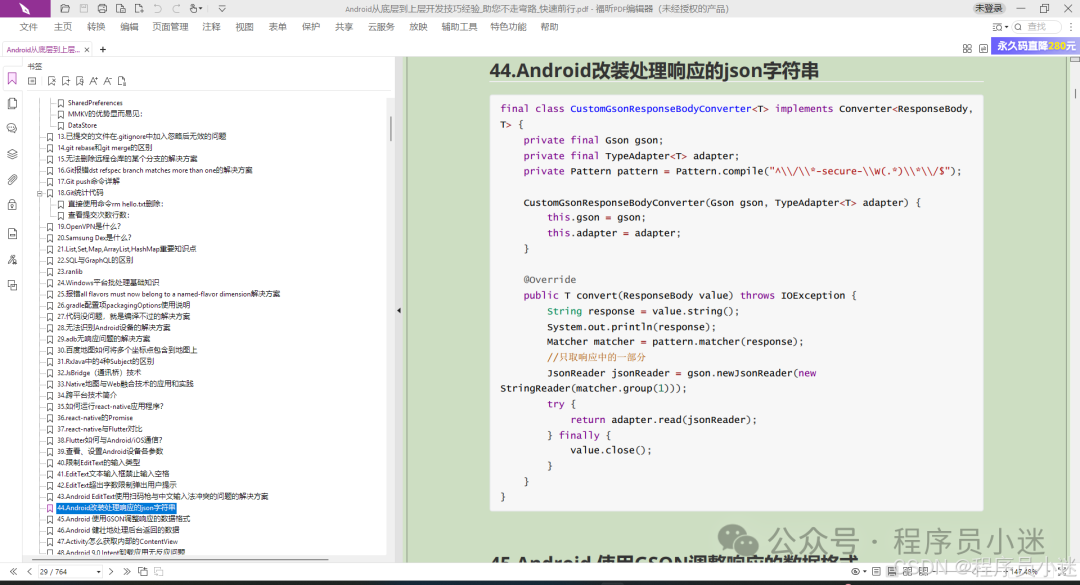
Task: Open the 编辑 ribbon tab
Action: (129, 27)
